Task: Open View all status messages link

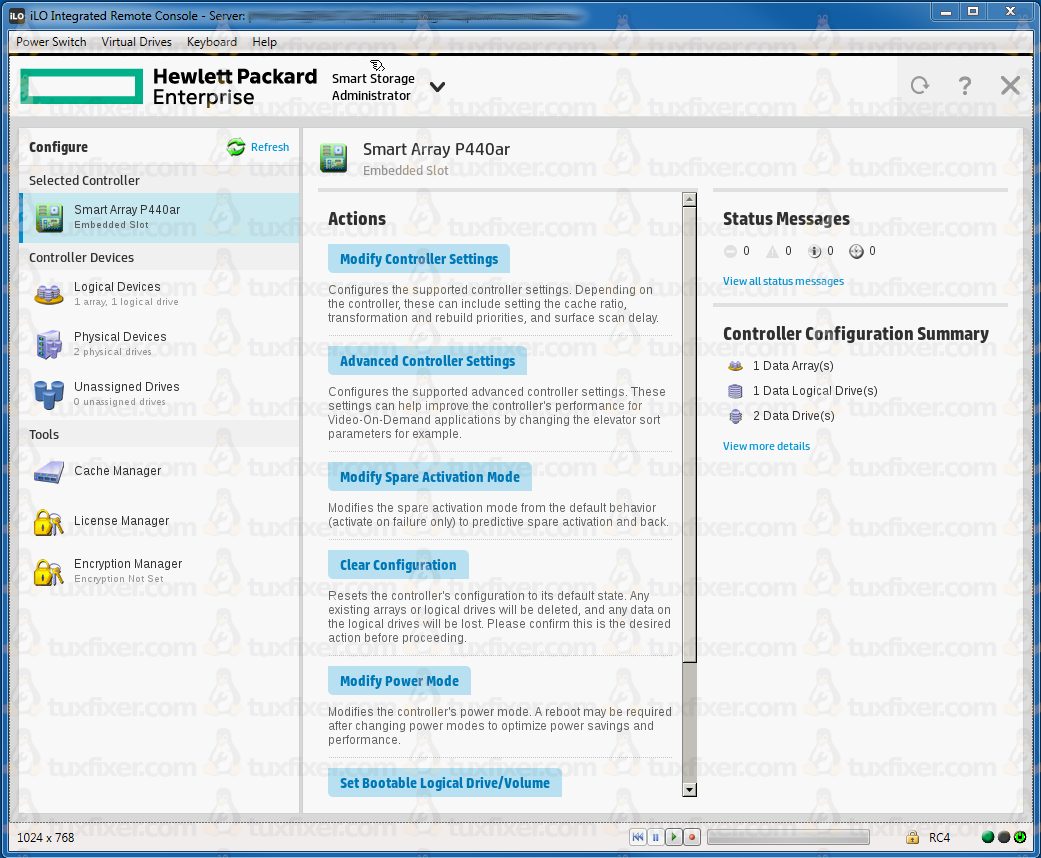Action: point(783,281)
